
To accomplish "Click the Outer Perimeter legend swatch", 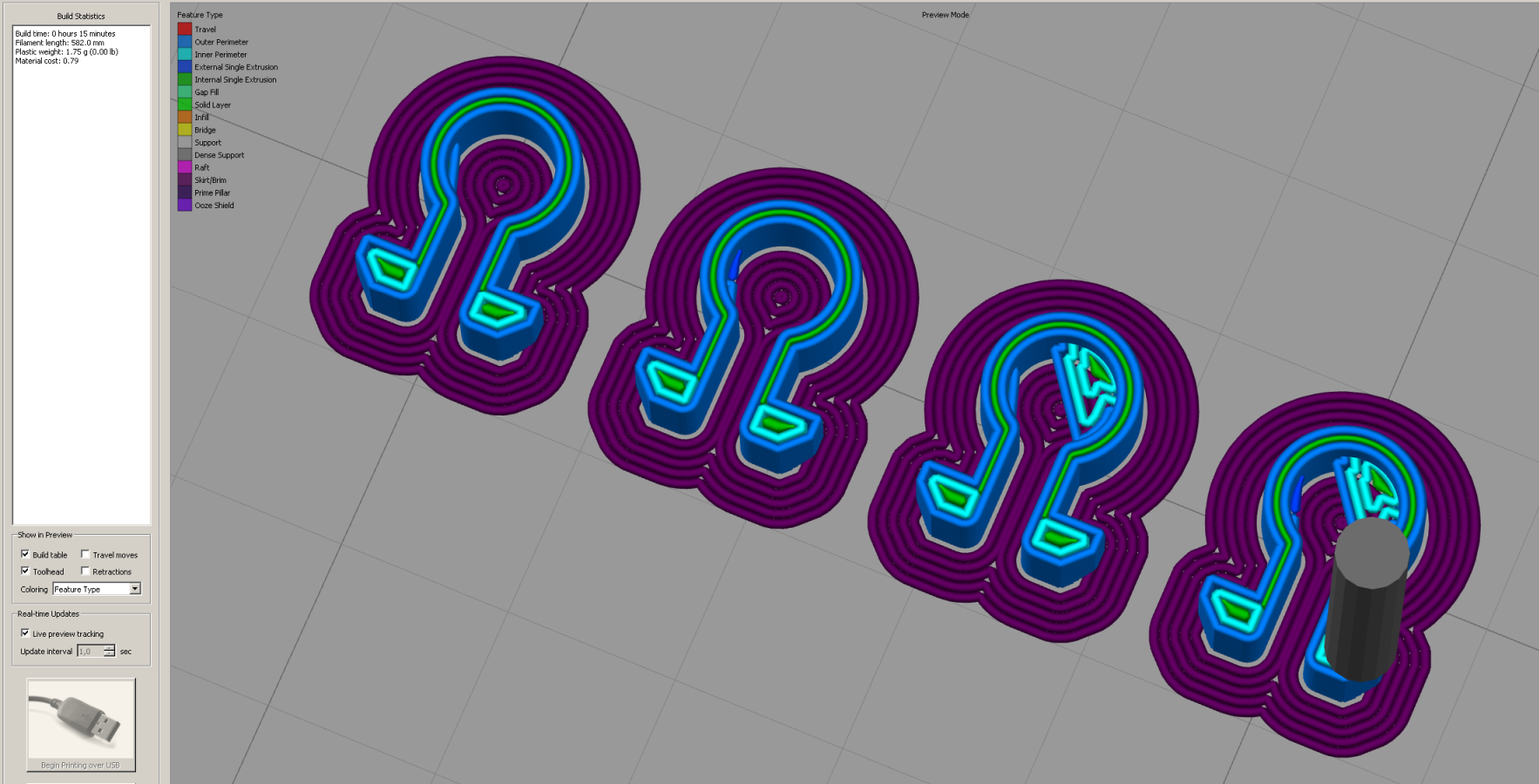I will pyautogui.click(x=185, y=42).
